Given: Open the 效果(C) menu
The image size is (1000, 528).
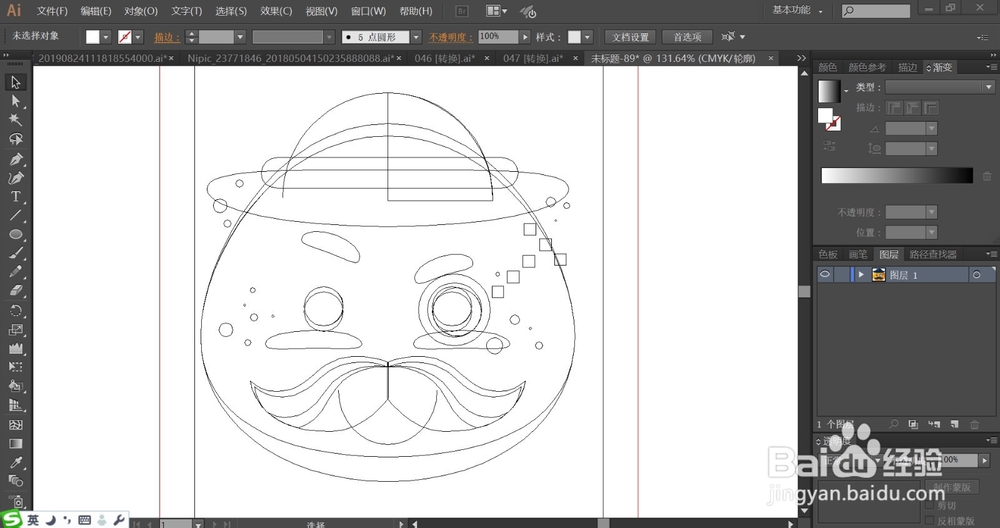Looking at the screenshot, I should click(276, 11).
